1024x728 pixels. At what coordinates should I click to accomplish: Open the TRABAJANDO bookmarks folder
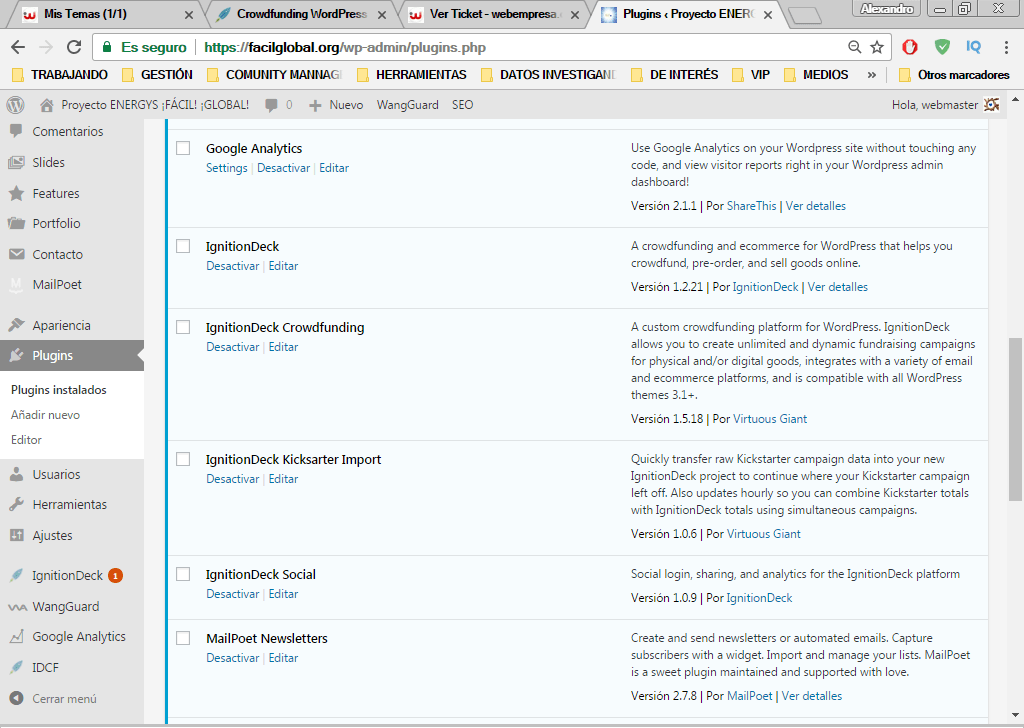point(60,75)
